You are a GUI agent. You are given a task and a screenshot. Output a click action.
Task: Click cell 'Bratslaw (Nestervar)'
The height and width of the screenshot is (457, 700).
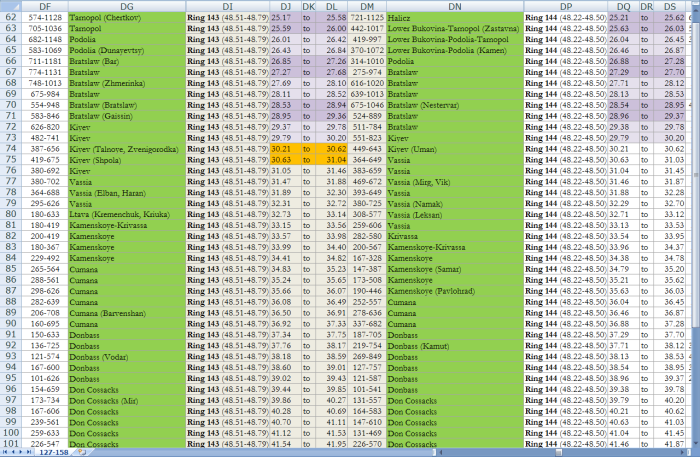click(455, 105)
